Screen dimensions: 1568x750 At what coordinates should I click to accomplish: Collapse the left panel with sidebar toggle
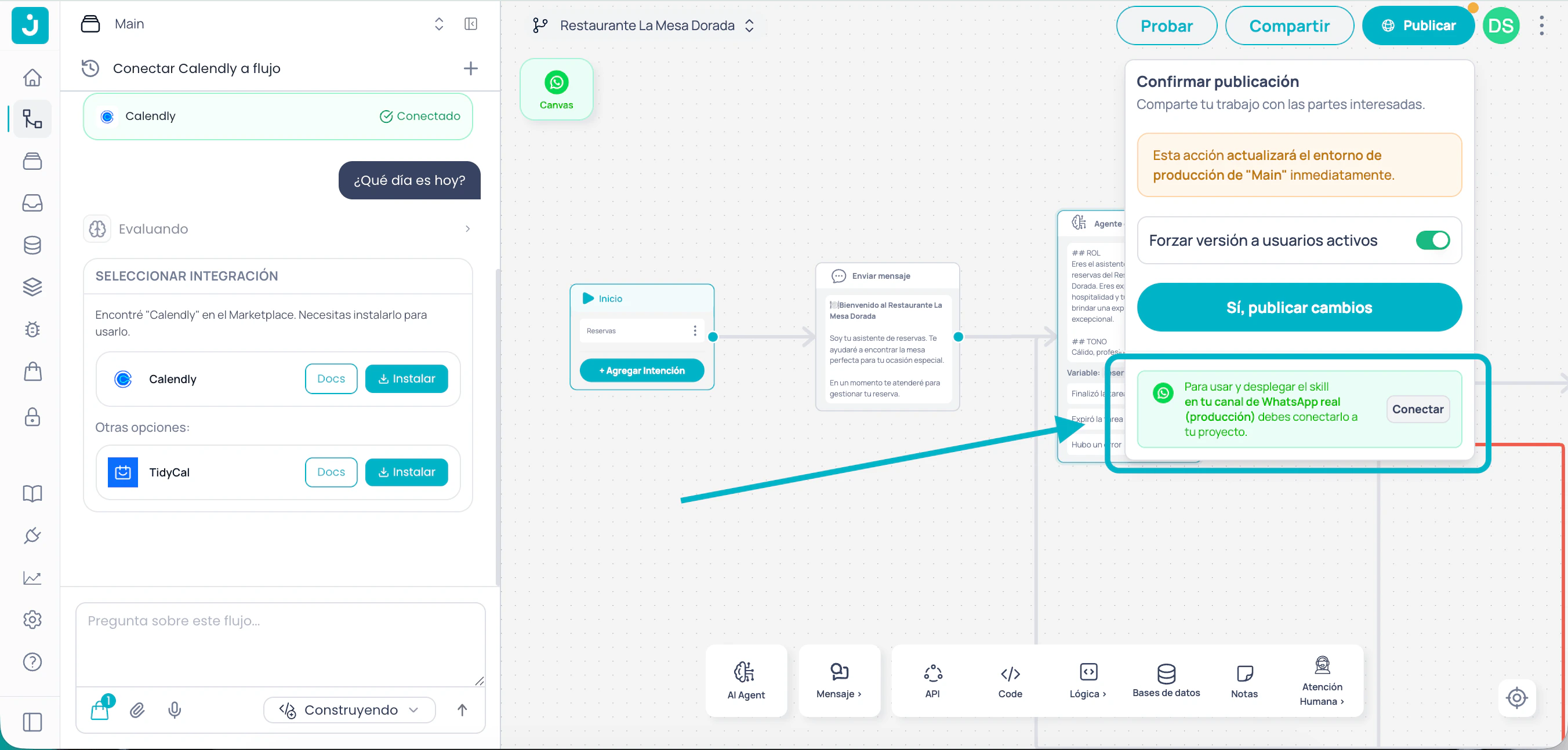[x=470, y=24]
